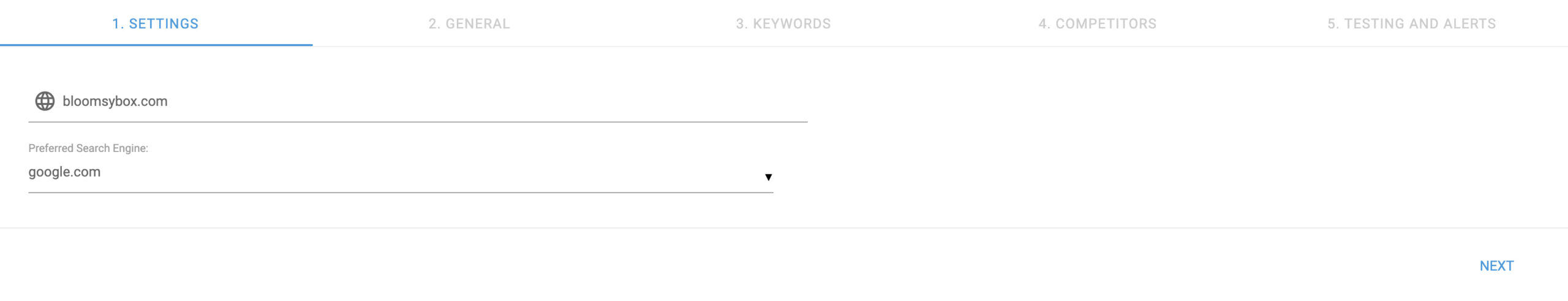Click the bloomsybox.com domain input field
Screen dimensions: 1568x301
coord(429,101)
